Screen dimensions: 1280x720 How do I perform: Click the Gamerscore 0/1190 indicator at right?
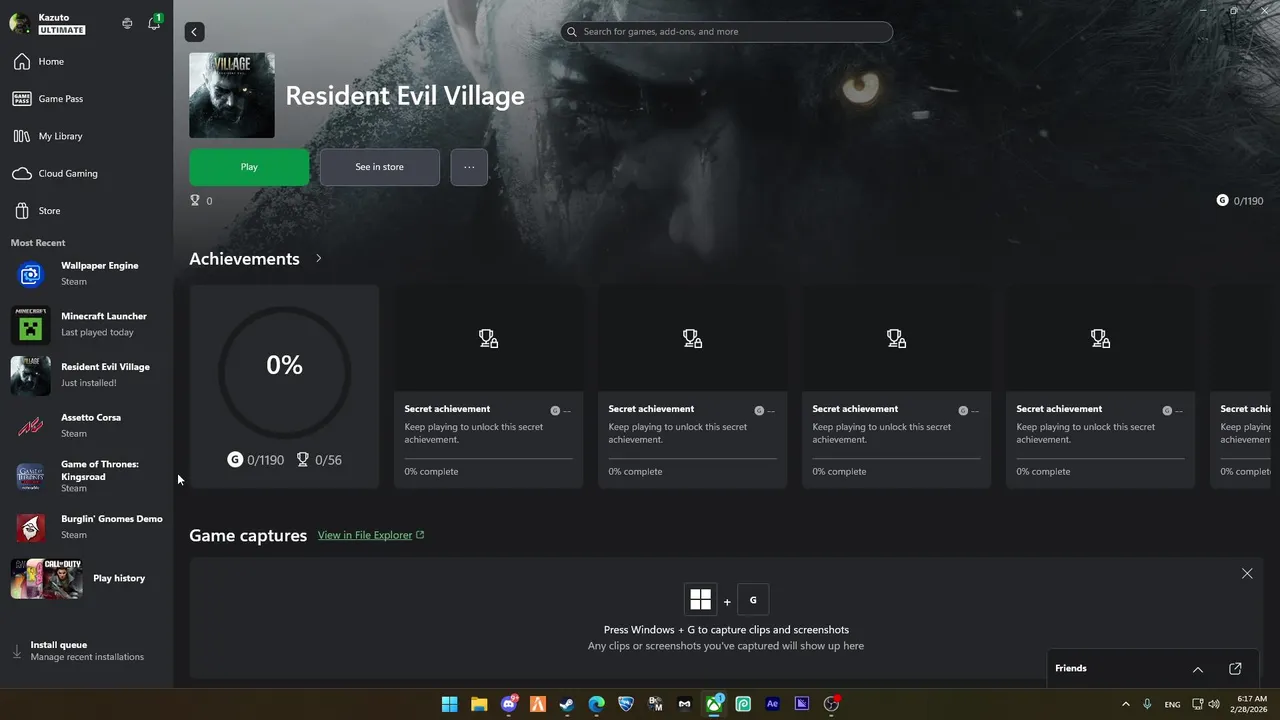click(x=1239, y=201)
